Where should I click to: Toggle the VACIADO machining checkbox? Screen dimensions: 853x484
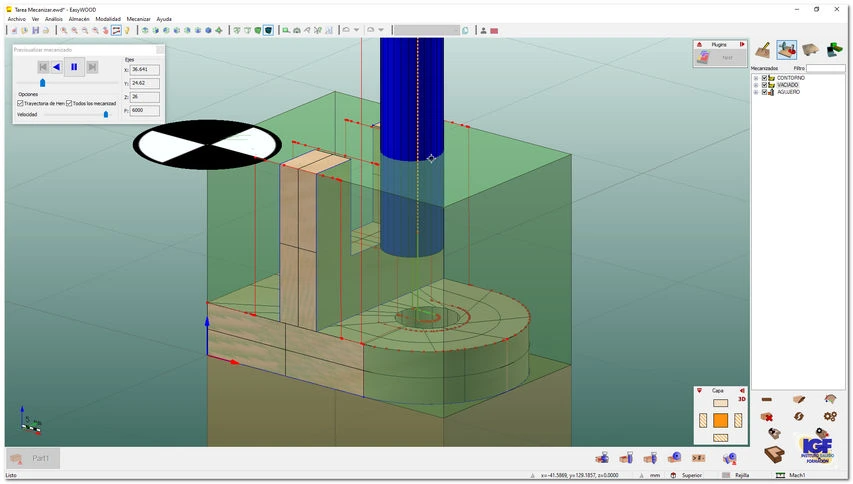(x=764, y=85)
